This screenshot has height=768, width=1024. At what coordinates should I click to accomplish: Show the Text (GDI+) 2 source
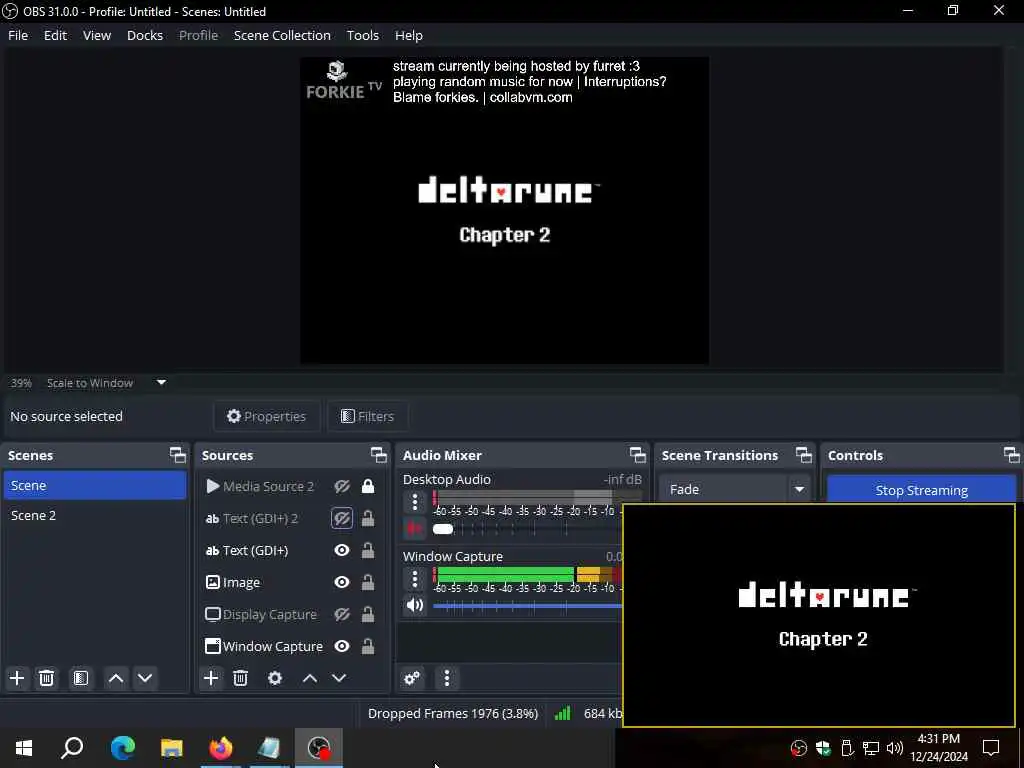click(342, 519)
